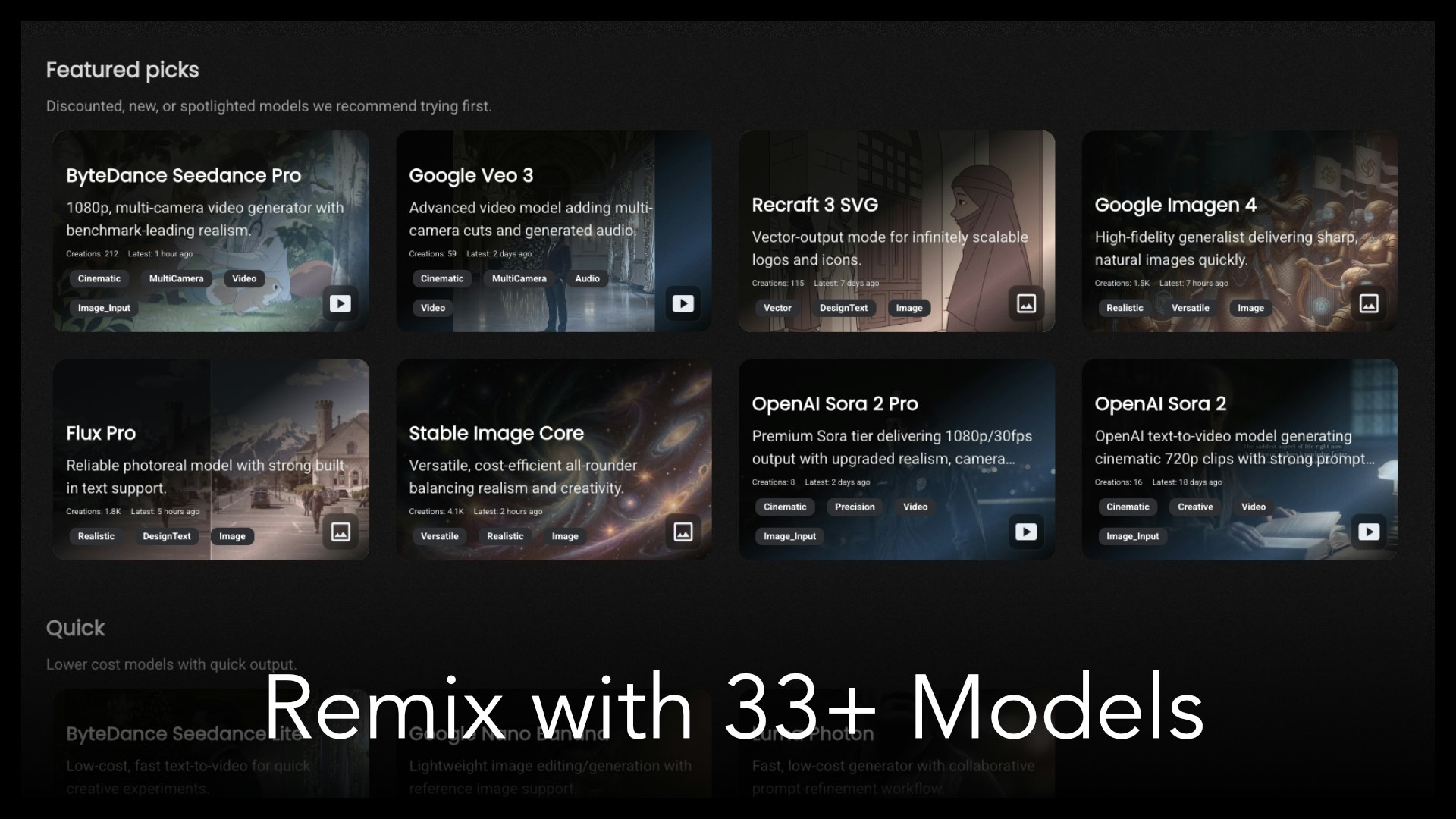Click Flux Pro description about photoreal model
The image size is (1456, 819).
(207, 477)
